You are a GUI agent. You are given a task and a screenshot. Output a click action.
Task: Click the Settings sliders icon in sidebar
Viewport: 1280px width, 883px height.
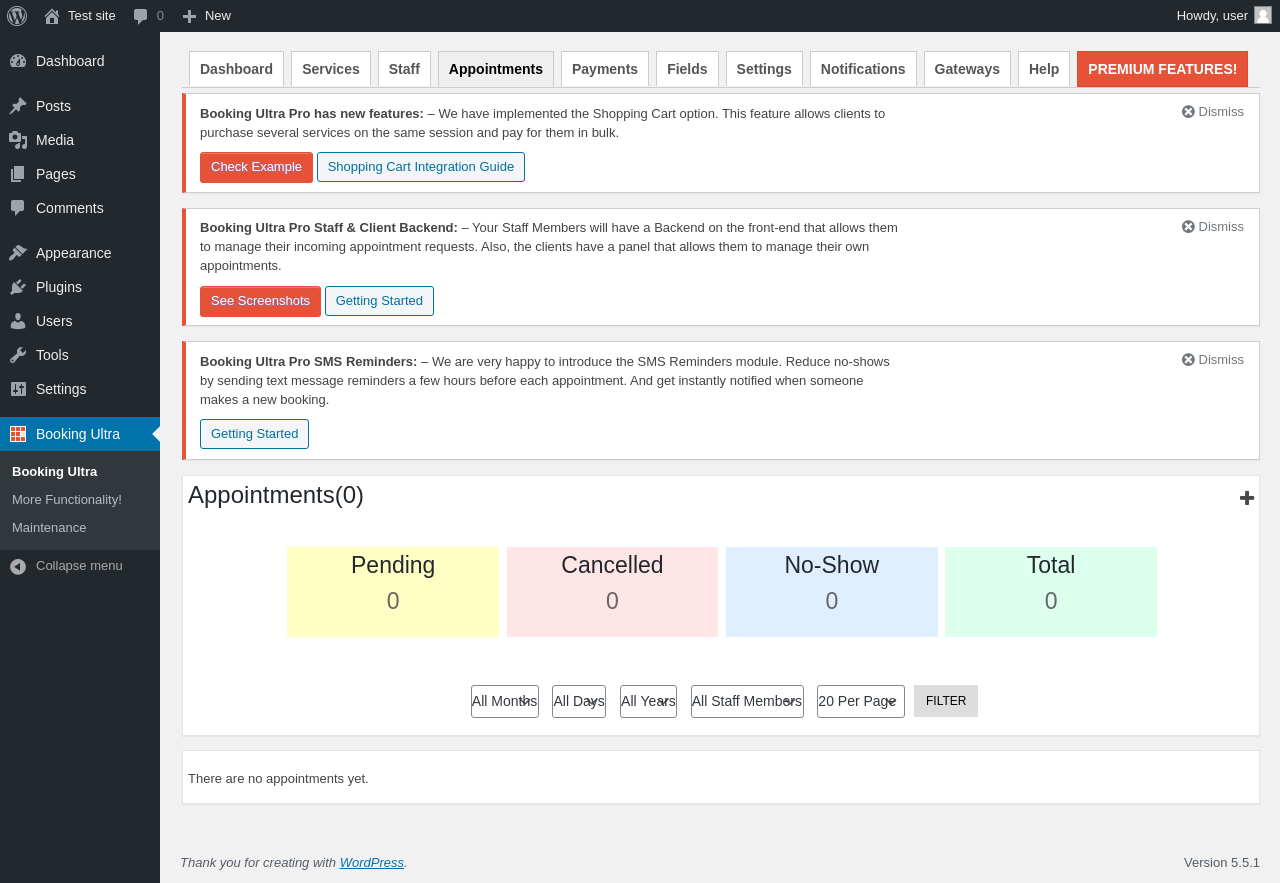[18, 389]
